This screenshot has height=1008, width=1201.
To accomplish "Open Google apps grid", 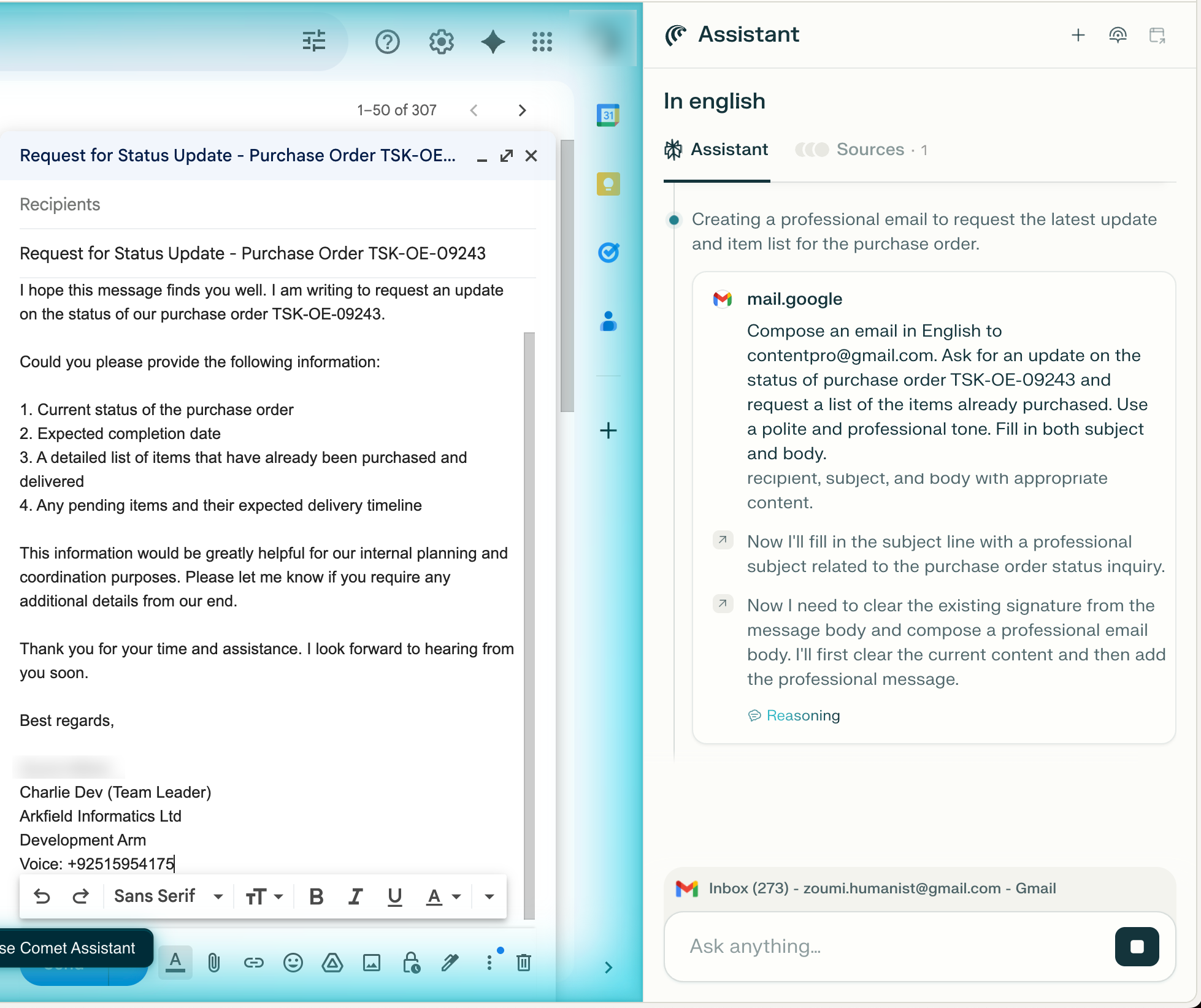I will point(542,42).
